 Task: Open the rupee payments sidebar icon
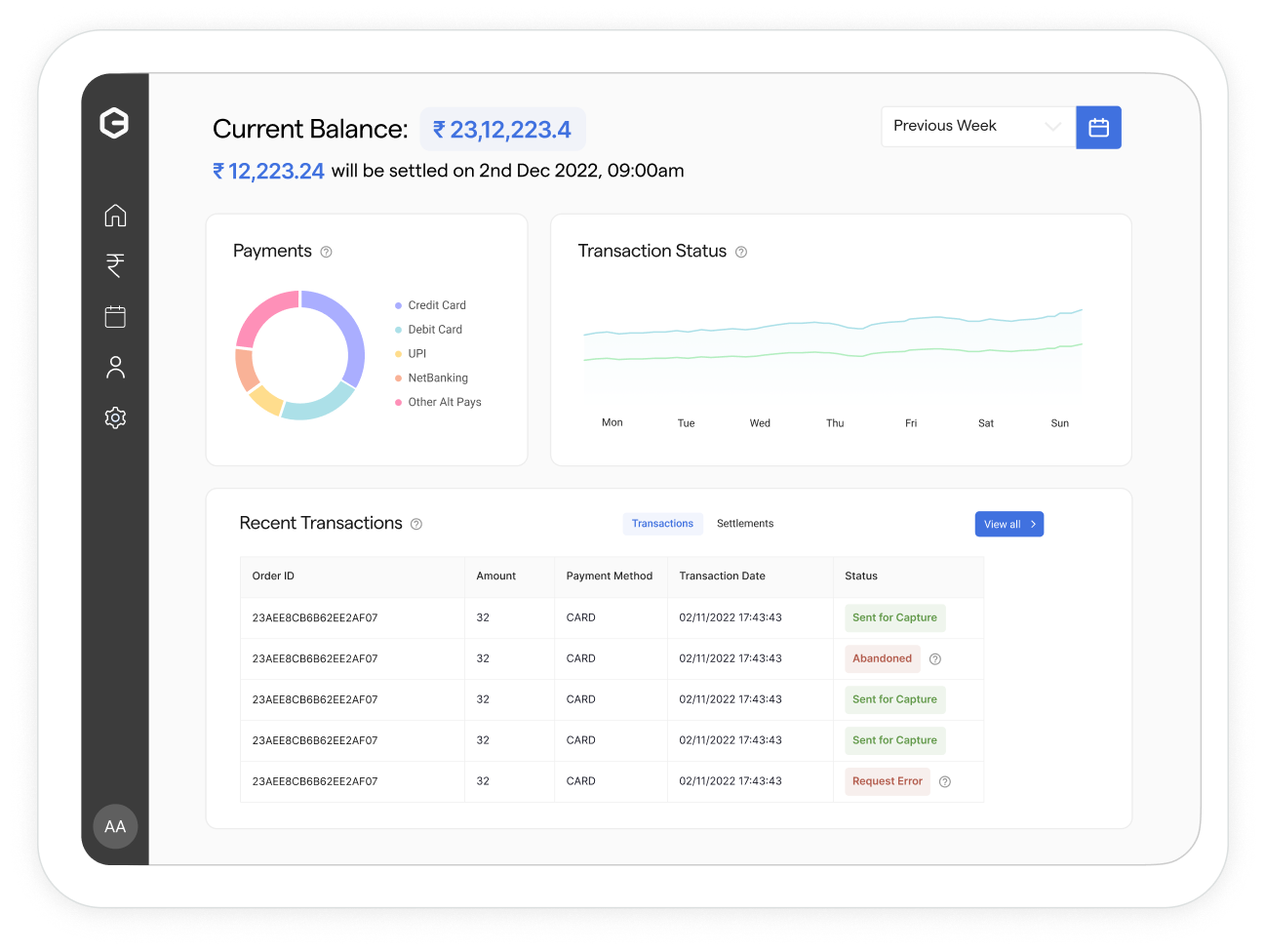(x=115, y=265)
